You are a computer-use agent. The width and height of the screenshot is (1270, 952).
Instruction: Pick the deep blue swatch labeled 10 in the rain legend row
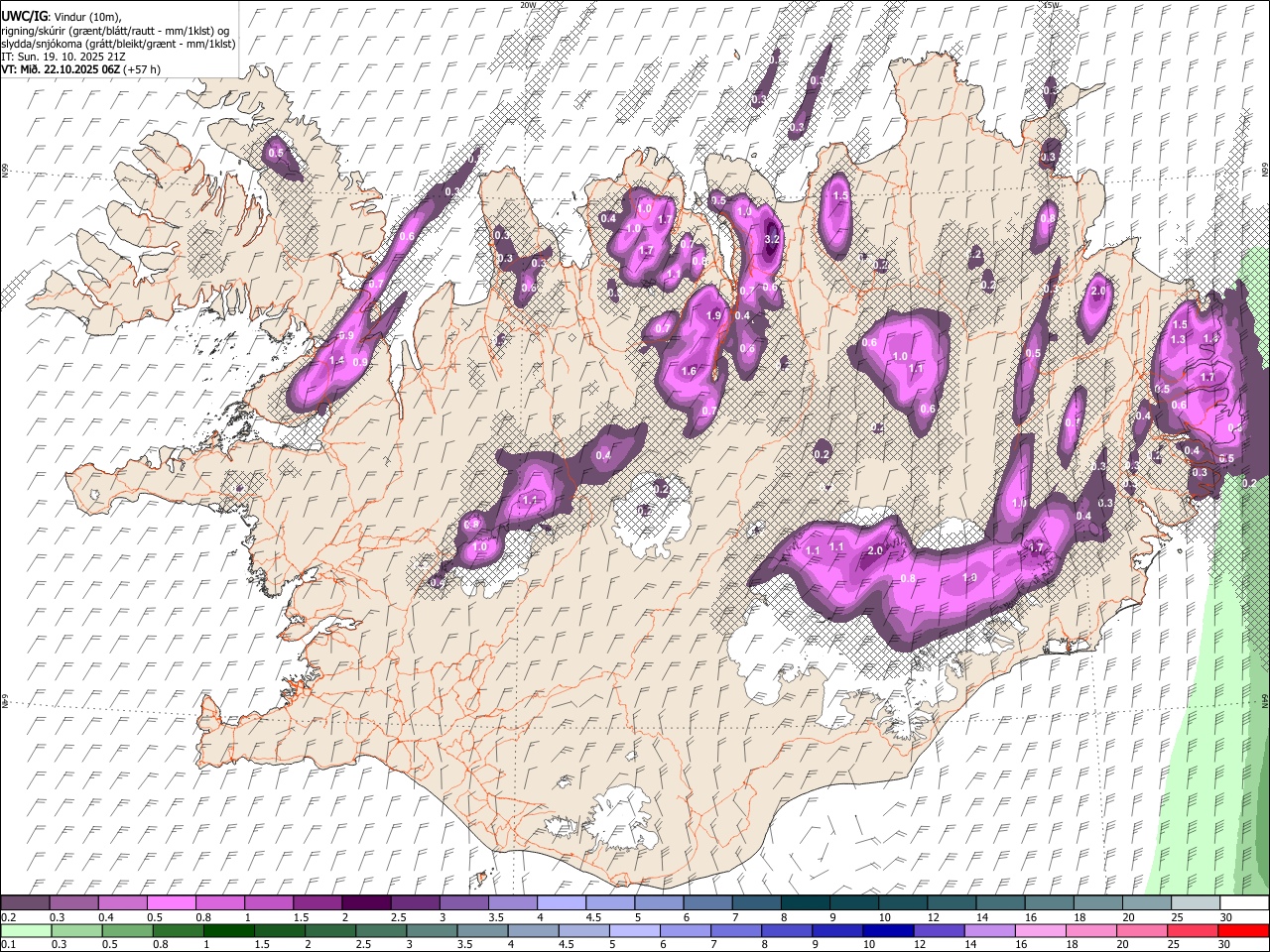[888, 930]
